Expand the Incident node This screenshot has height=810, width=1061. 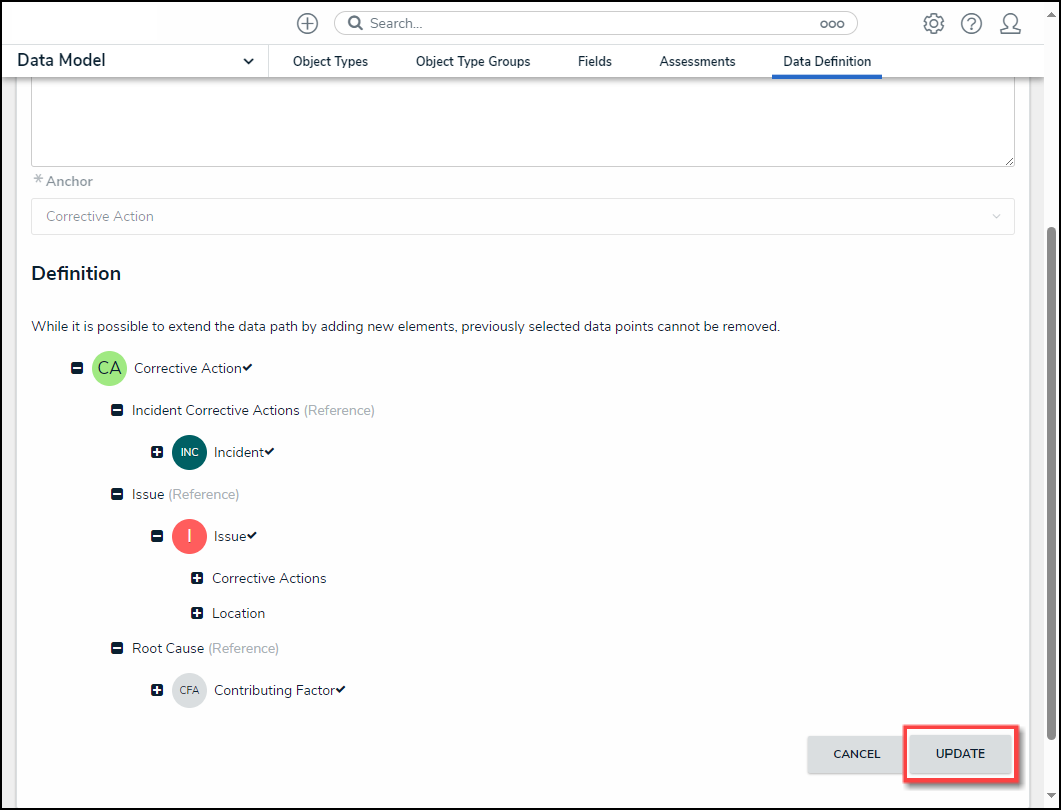coord(157,452)
